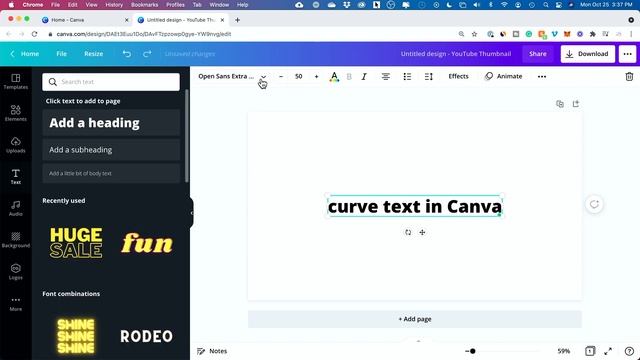Select the SHINE font combination
The height and width of the screenshot is (360, 640).
click(76, 336)
